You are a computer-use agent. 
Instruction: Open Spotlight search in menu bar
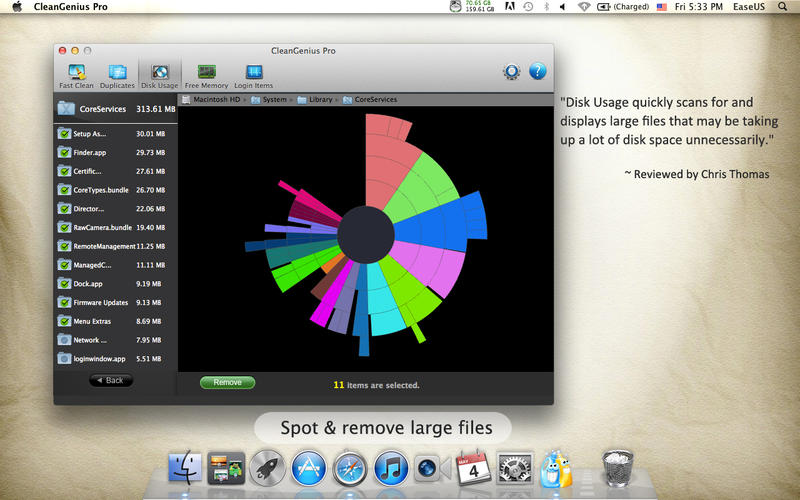point(782,7)
